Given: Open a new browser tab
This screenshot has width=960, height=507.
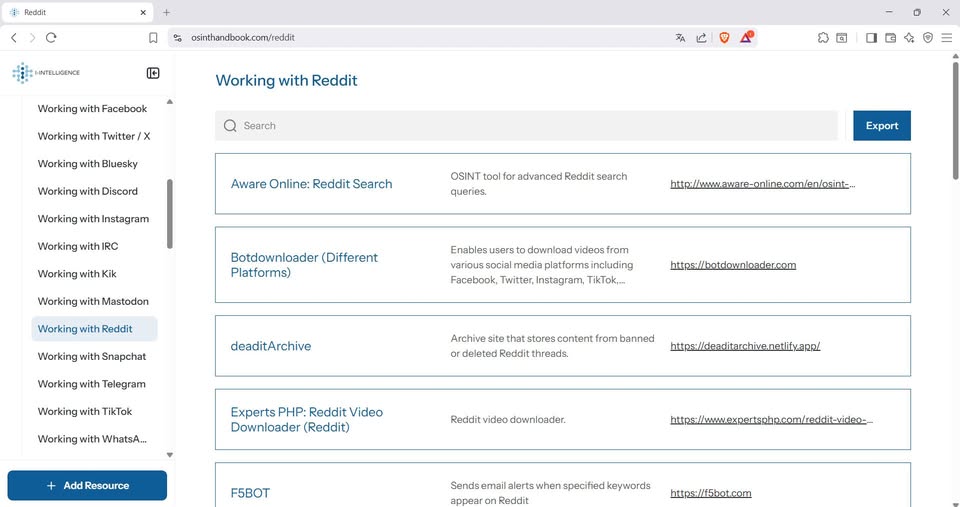Looking at the screenshot, I should point(167,12).
